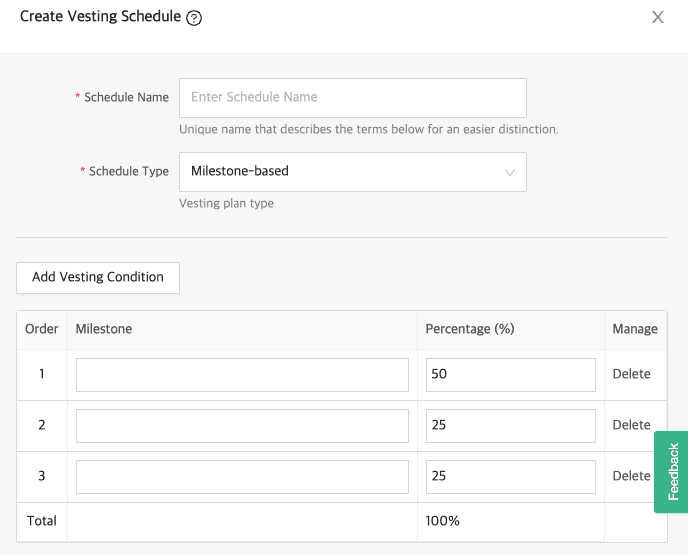Click the Milestone field in row 2
The height and width of the screenshot is (555, 688).
pyautogui.click(x=242, y=426)
